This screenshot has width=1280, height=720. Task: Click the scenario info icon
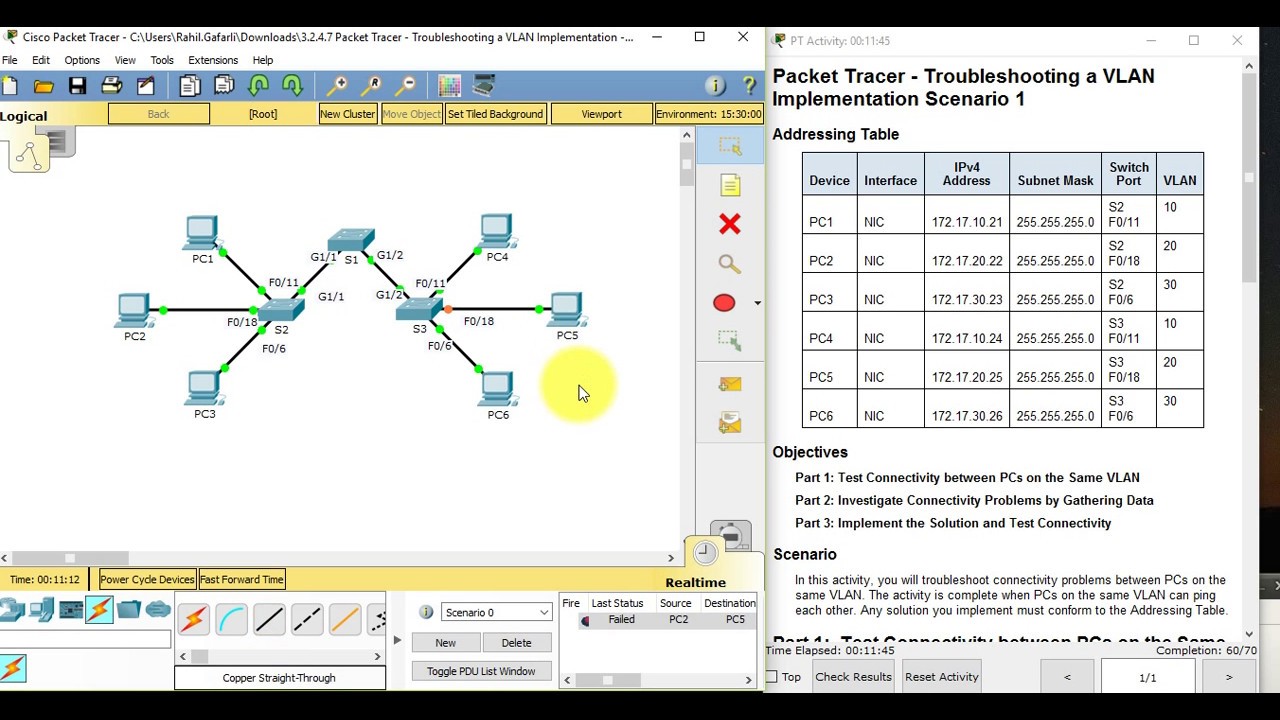[x=426, y=612]
